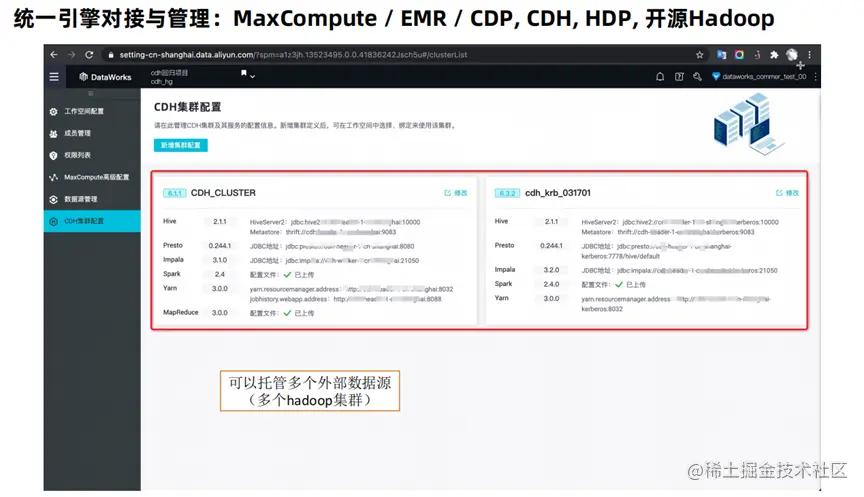Click the lock icon in the address bar
This screenshot has width=864, height=497.
click(x=111, y=55)
